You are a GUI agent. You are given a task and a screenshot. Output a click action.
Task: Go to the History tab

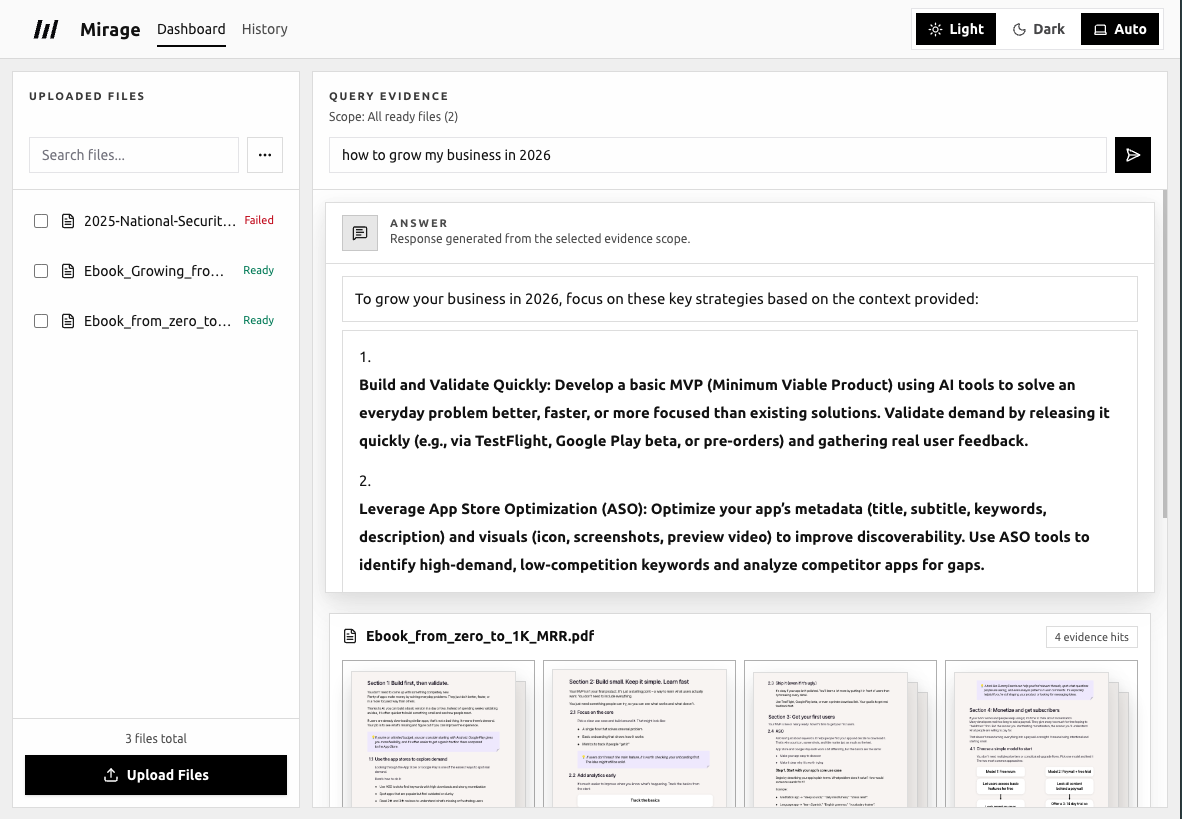pyautogui.click(x=265, y=29)
